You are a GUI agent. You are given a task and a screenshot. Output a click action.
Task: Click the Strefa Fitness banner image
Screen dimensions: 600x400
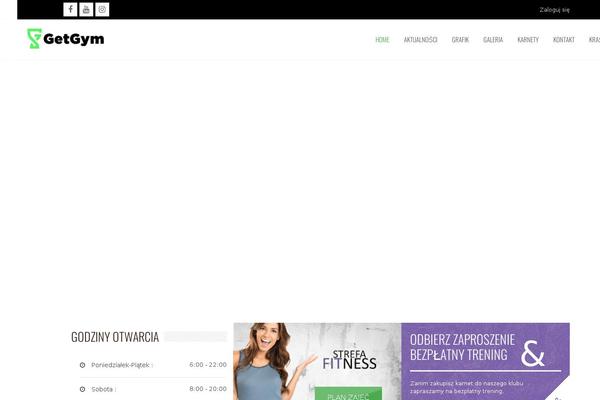coord(317,361)
